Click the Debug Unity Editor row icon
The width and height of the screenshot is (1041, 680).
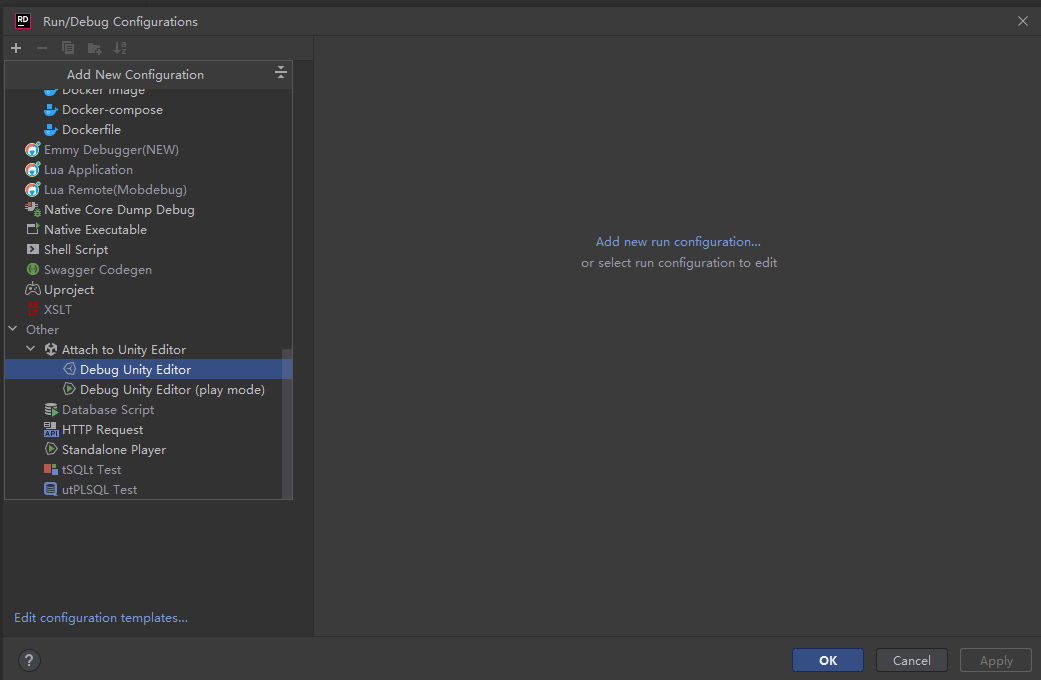pyautogui.click(x=69, y=369)
